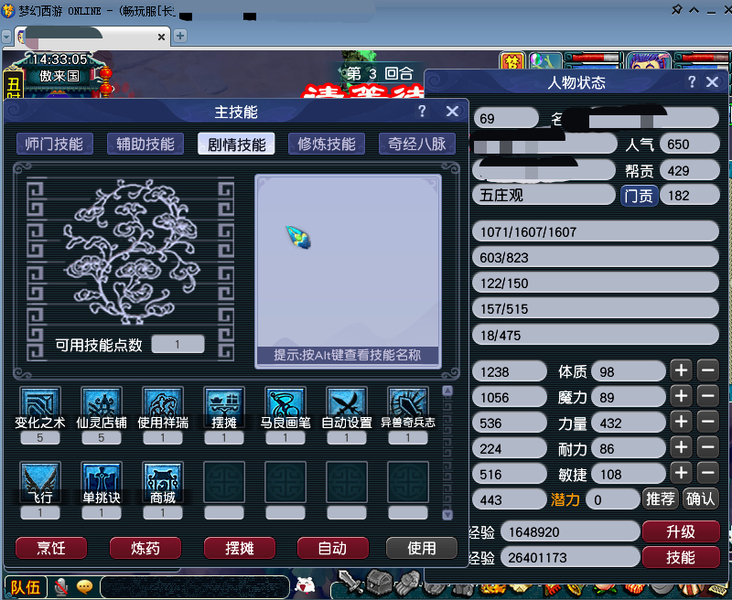The image size is (732, 600).
Task: Open the treasure chest icon in bottom toolbar
Action: 380,581
